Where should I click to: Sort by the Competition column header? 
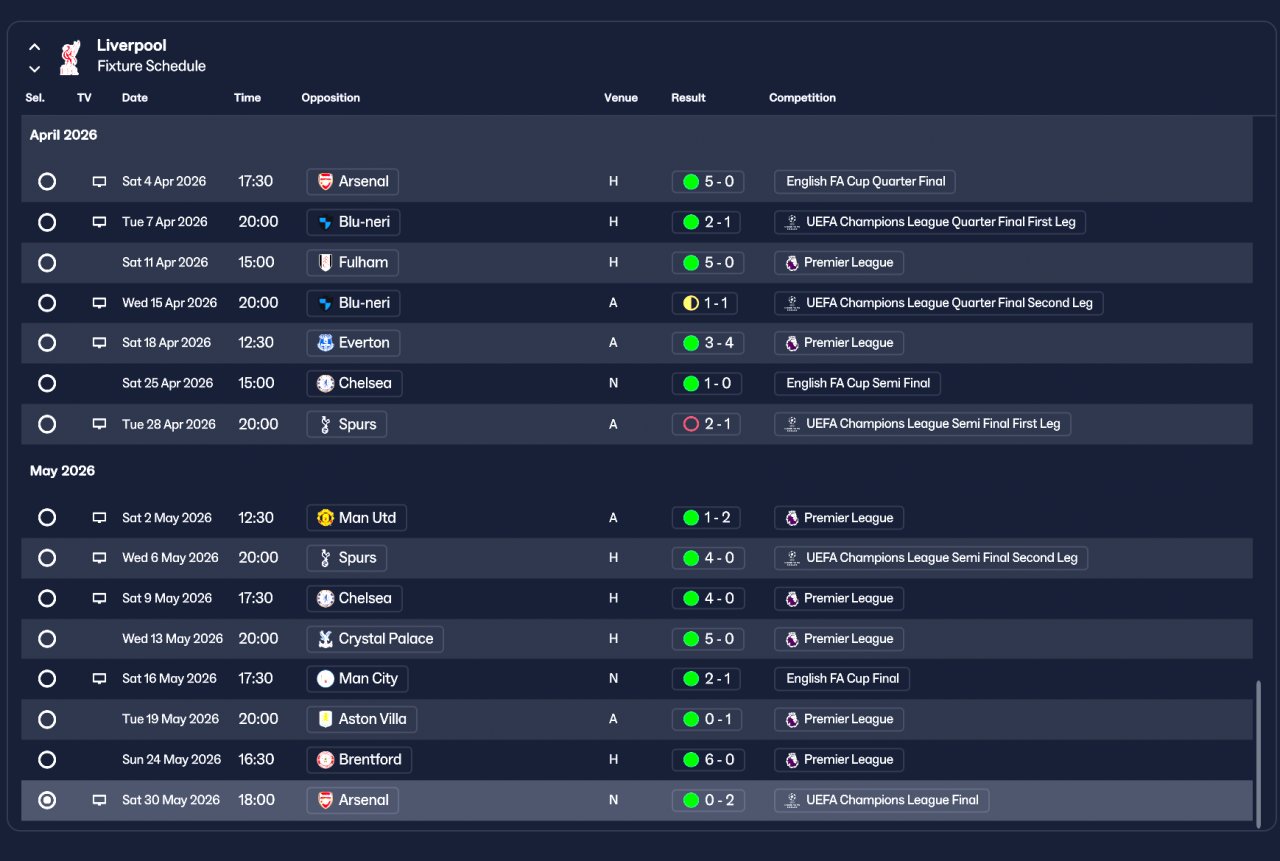coord(803,98)
